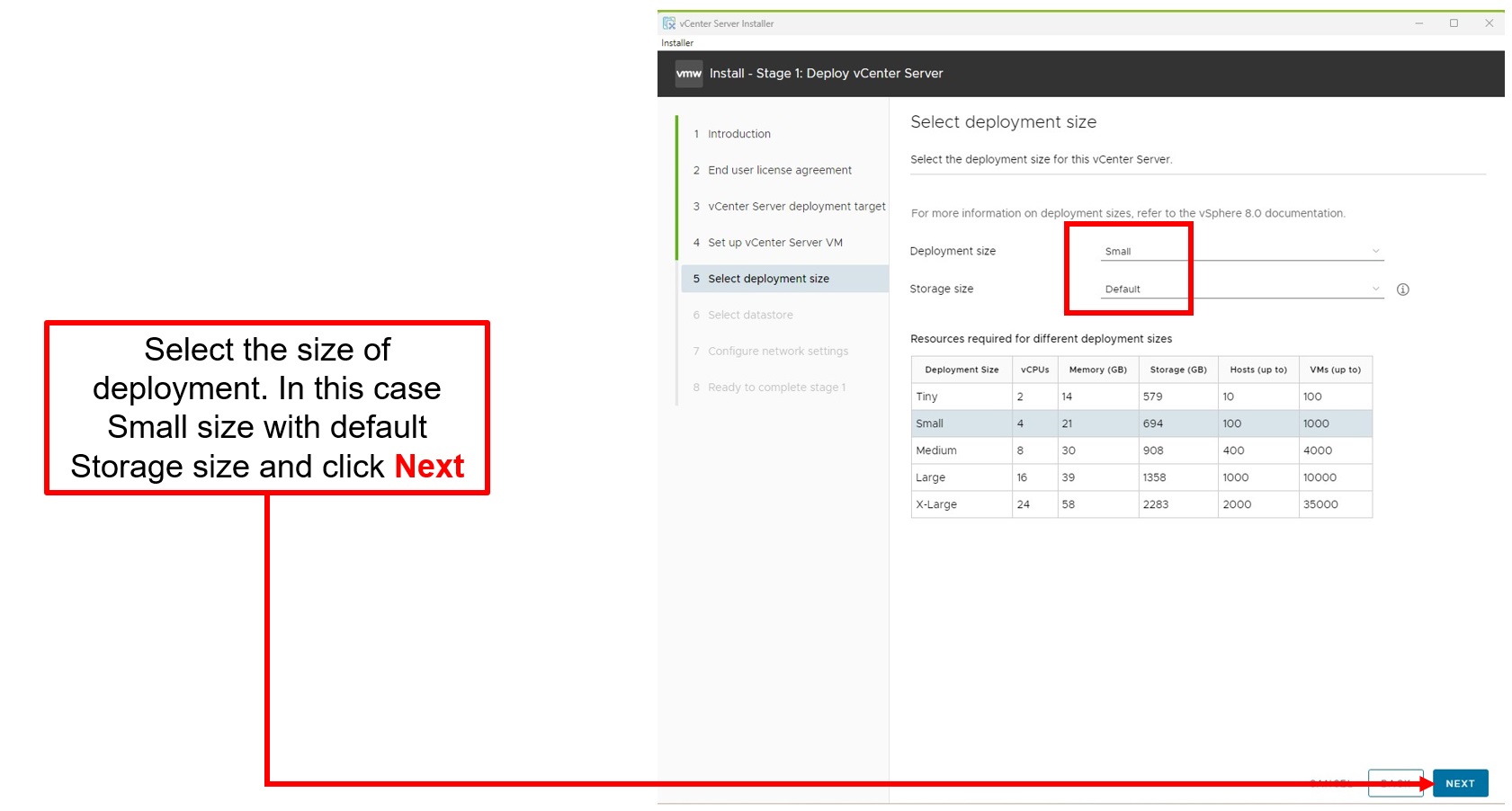The height and width of the screenshot is (811, 1512).
Task: Minimize the vCenter Server Installer window
Action: [1419, 23]
